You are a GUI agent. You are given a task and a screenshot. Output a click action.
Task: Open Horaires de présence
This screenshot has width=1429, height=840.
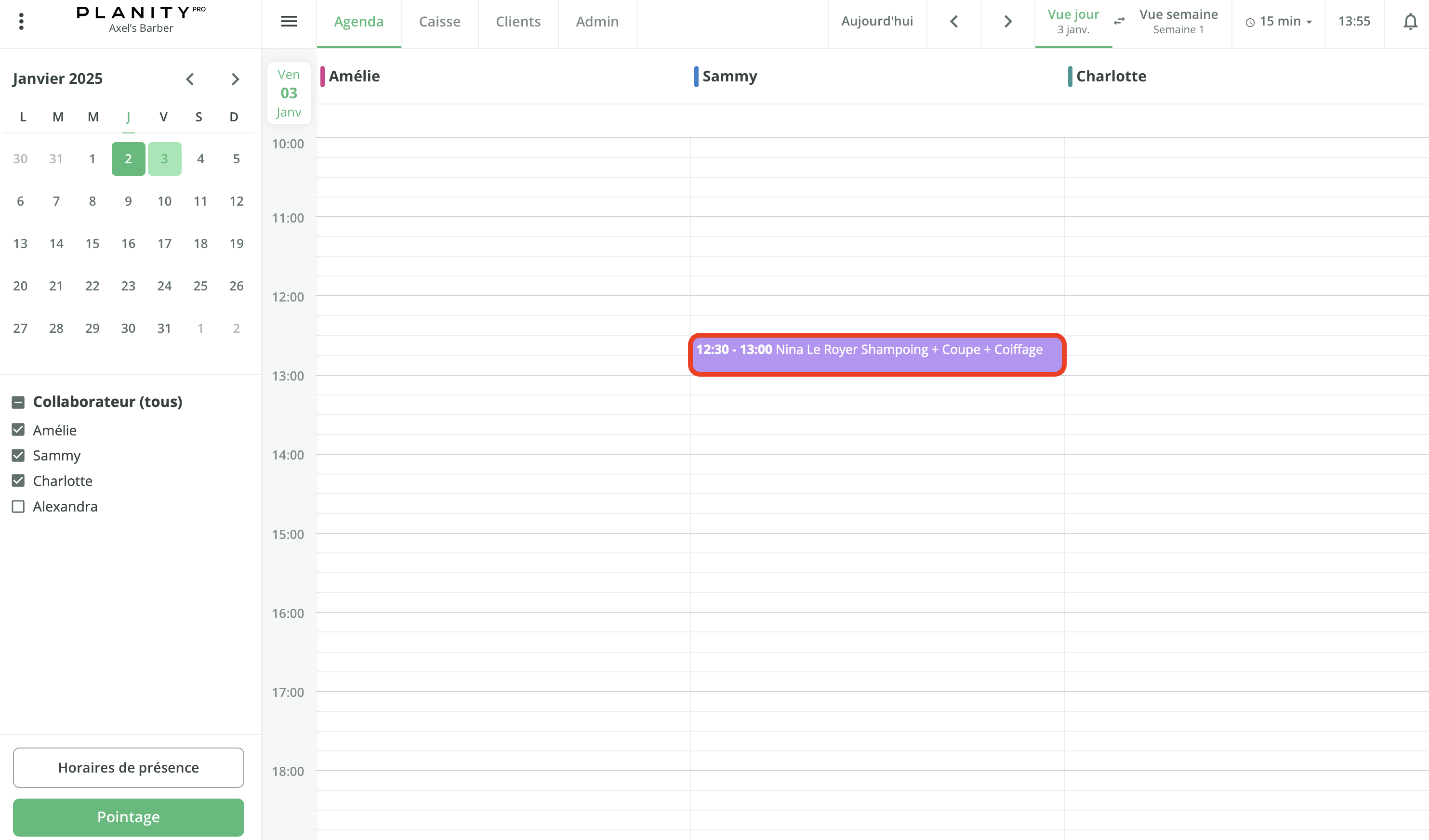128,767
